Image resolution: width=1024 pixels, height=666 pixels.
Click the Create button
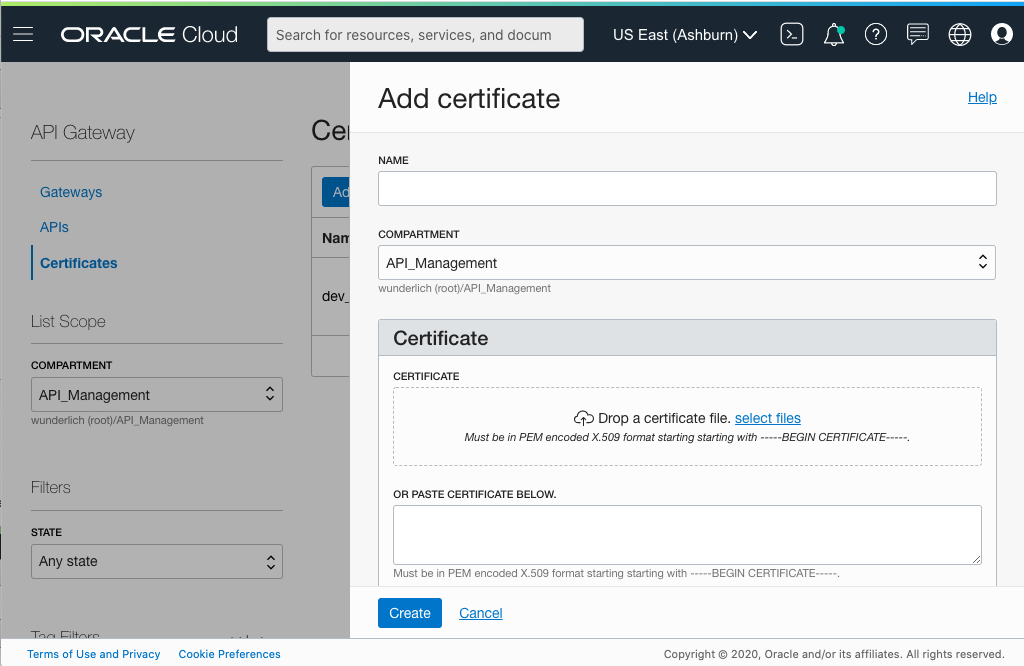click(x=409, y=612)
